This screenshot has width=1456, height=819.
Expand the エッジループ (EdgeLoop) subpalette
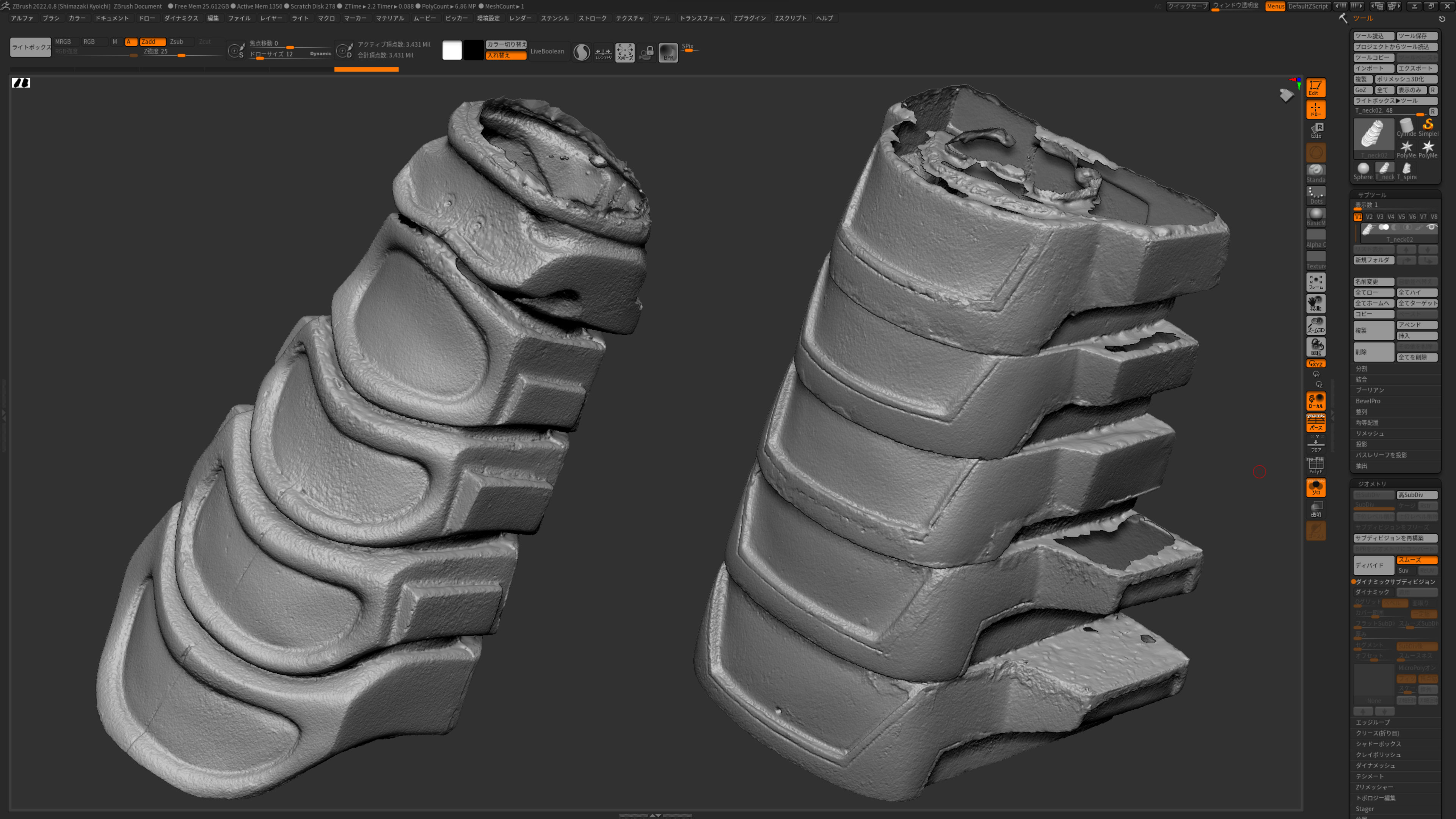(x=1372, y=722)
